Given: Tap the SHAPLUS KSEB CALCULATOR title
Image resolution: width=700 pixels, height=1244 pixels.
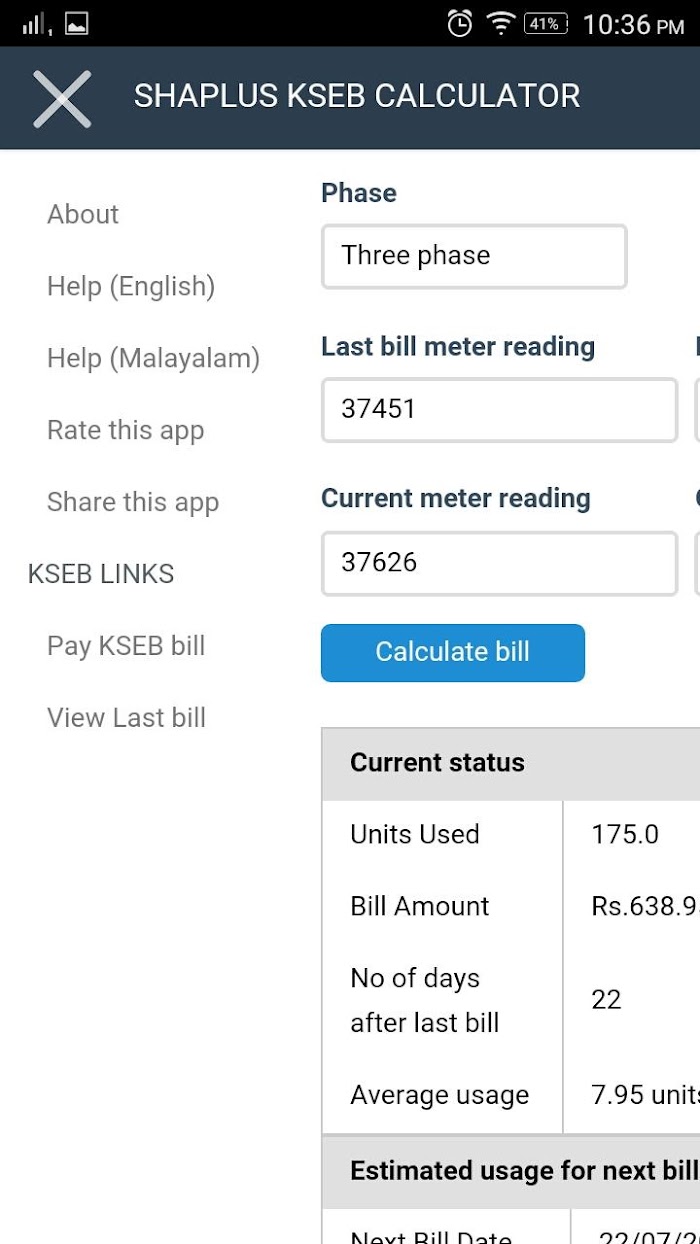Looking at the screenshot, I should 357,96.
